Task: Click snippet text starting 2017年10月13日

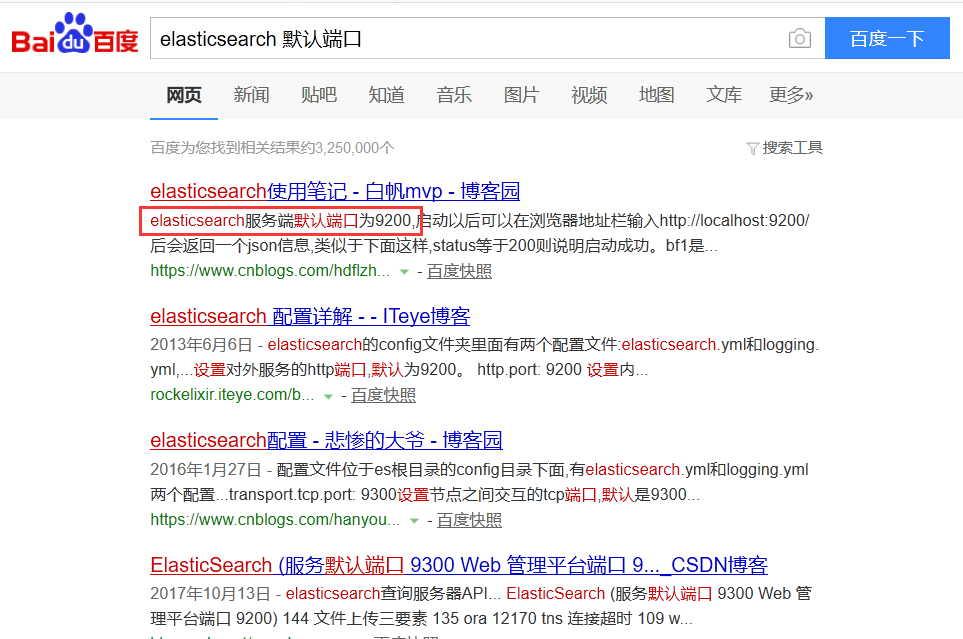Action: (481, 606)
